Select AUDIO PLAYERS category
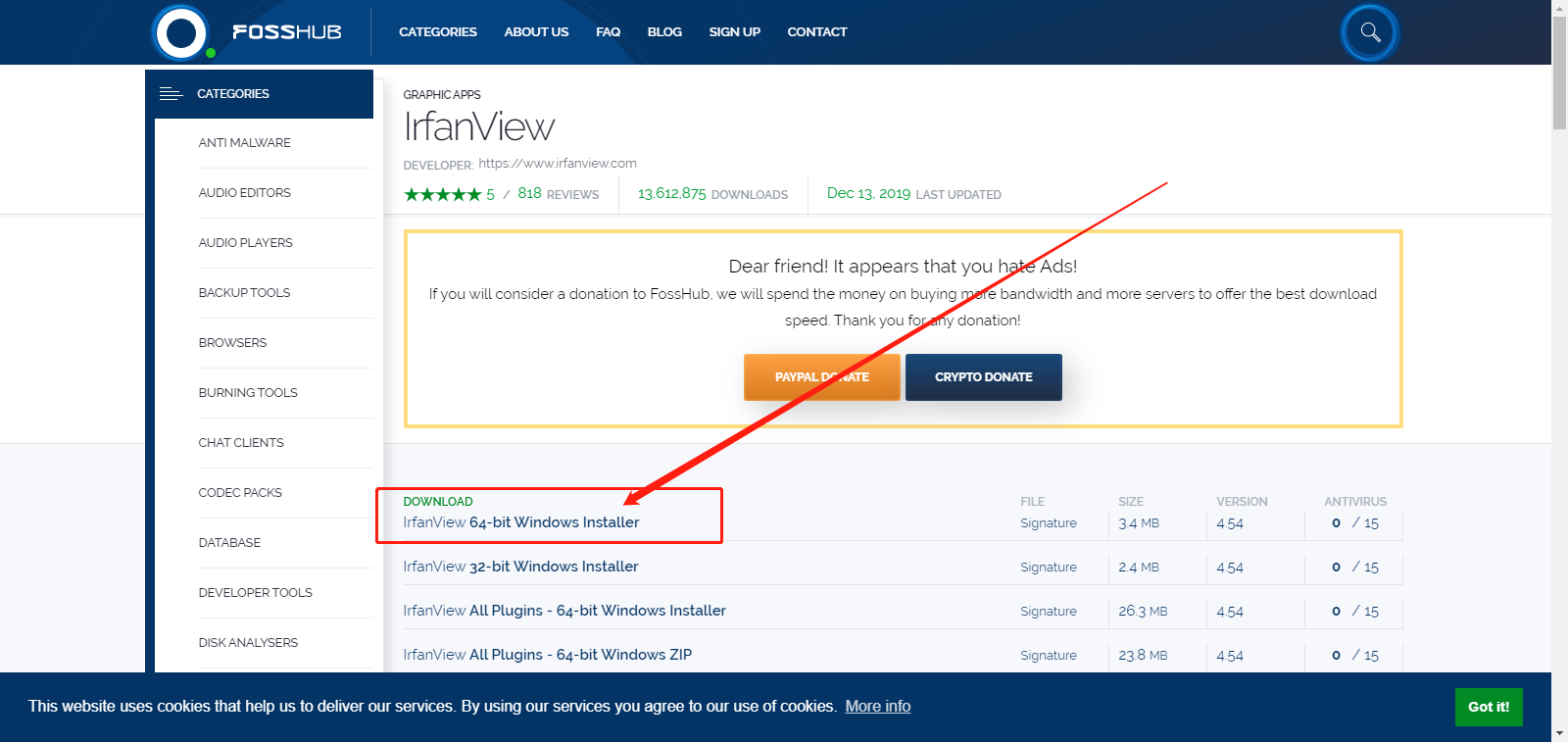This screenshot has width=1568, height=742. coord(246,243)
